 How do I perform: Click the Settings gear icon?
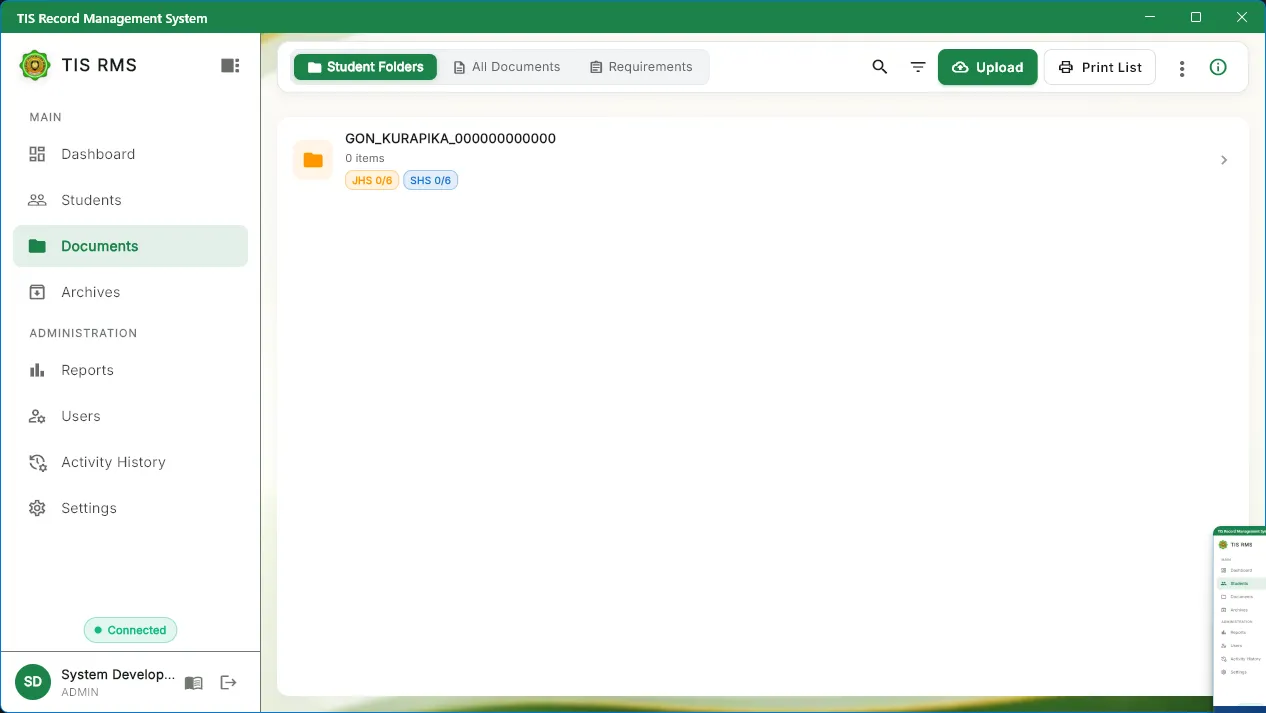pos(37,508)
